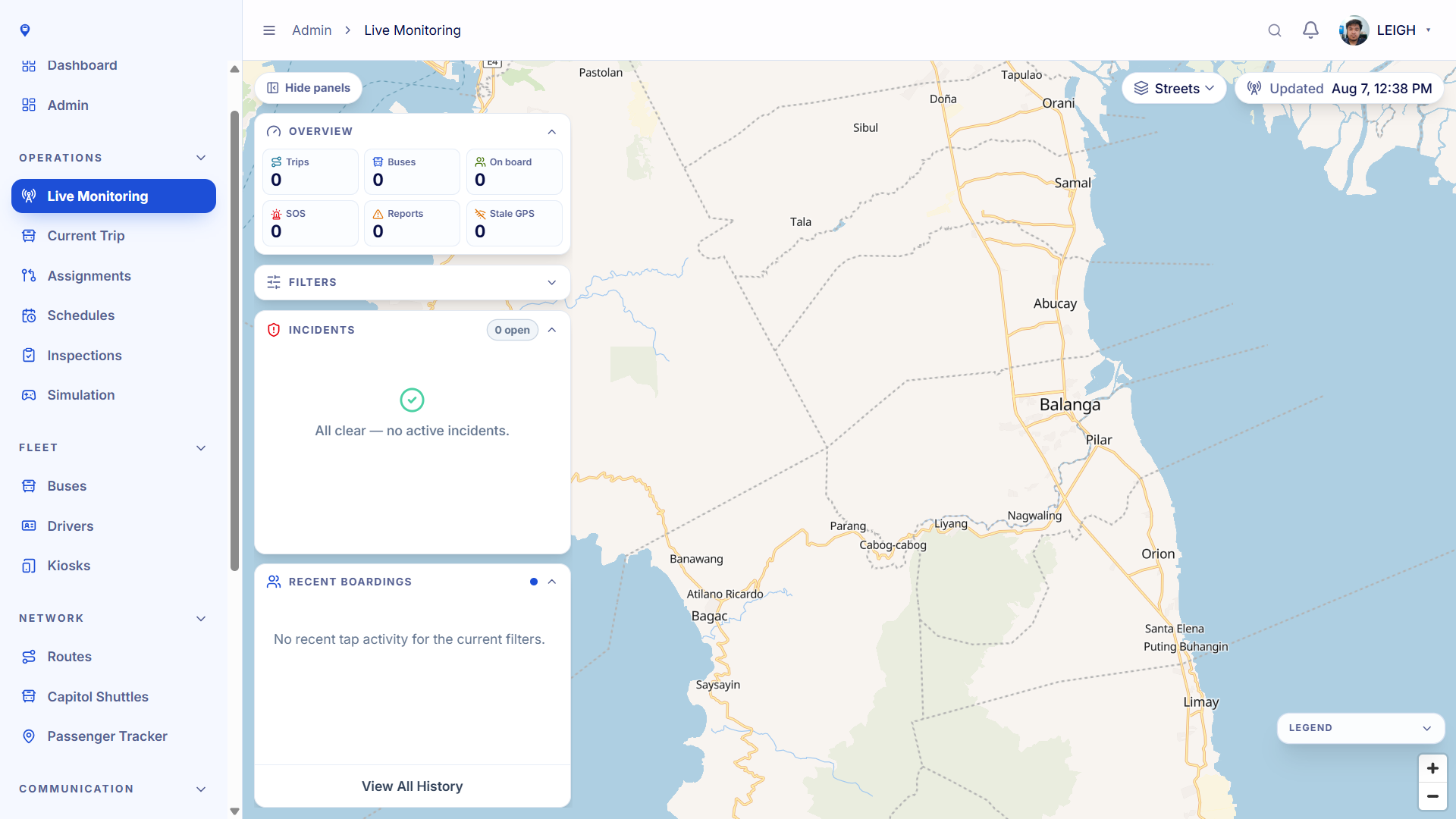Zoom in on the map
This screenshot has width=1456, height=819.
tap(1432, 768)
